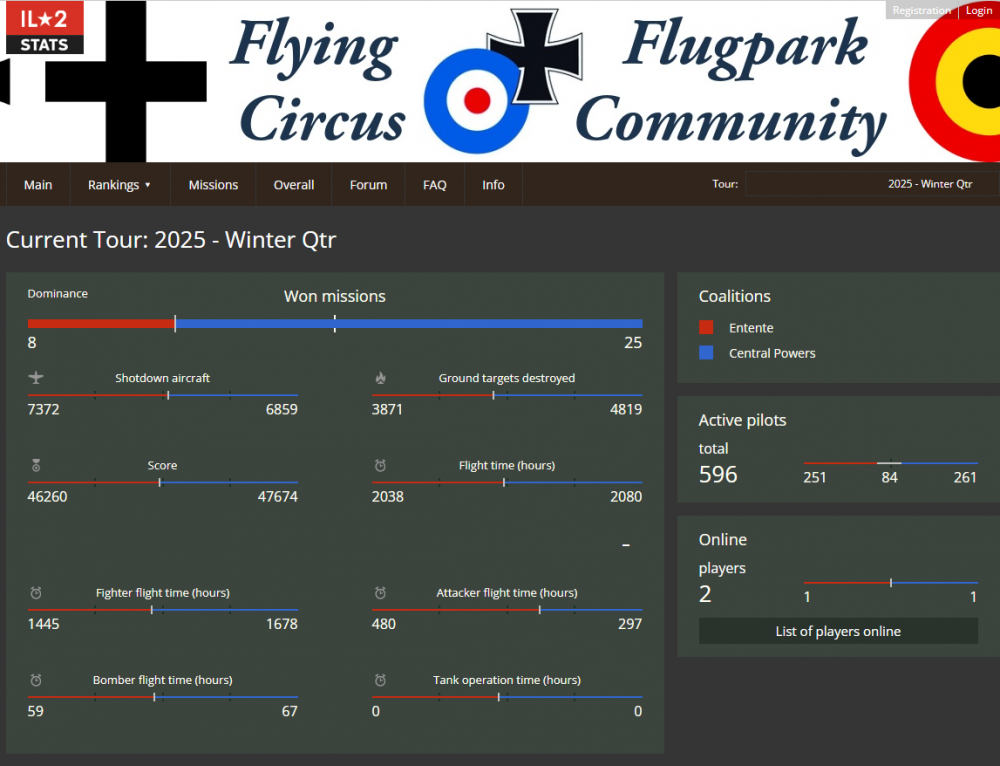Visit the Forum link in navigation
Screen dimensions: 1000x766
[369, 184]
